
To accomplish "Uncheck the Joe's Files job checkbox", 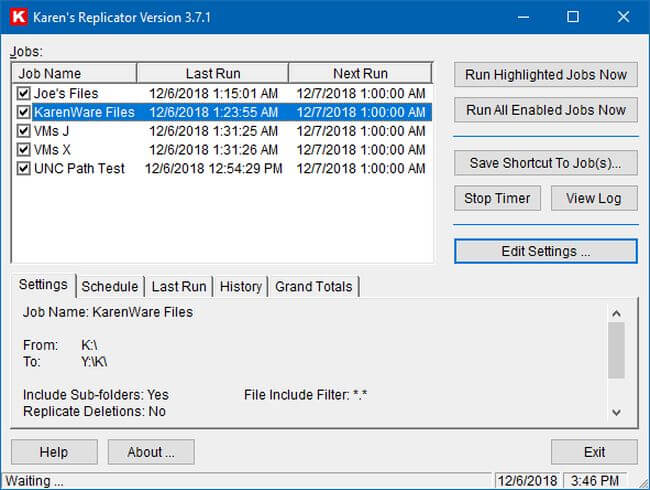I will [24, 93].
